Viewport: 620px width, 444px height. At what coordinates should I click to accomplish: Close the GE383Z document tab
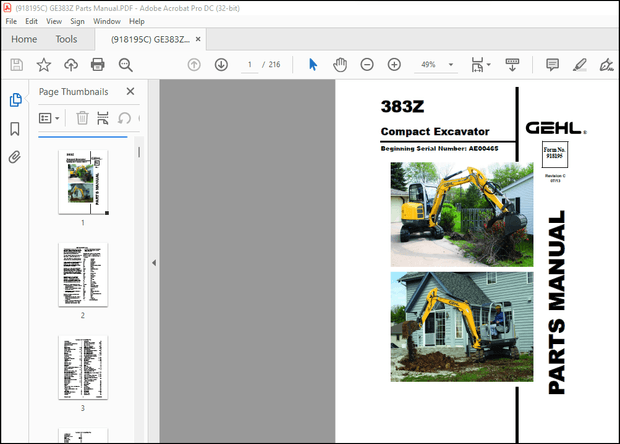click(198, 39)
